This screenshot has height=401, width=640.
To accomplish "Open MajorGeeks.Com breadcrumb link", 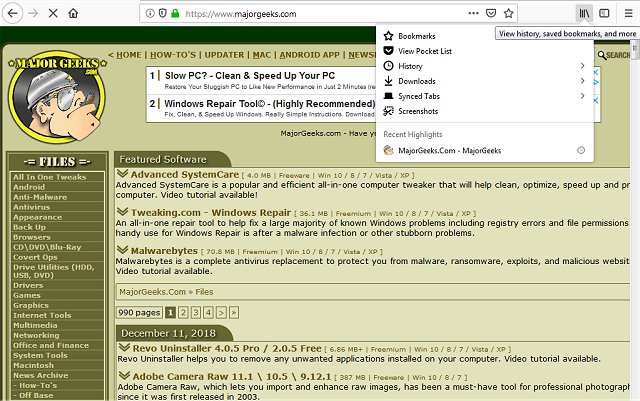I will pyautogui.click(x=152, y=292).
